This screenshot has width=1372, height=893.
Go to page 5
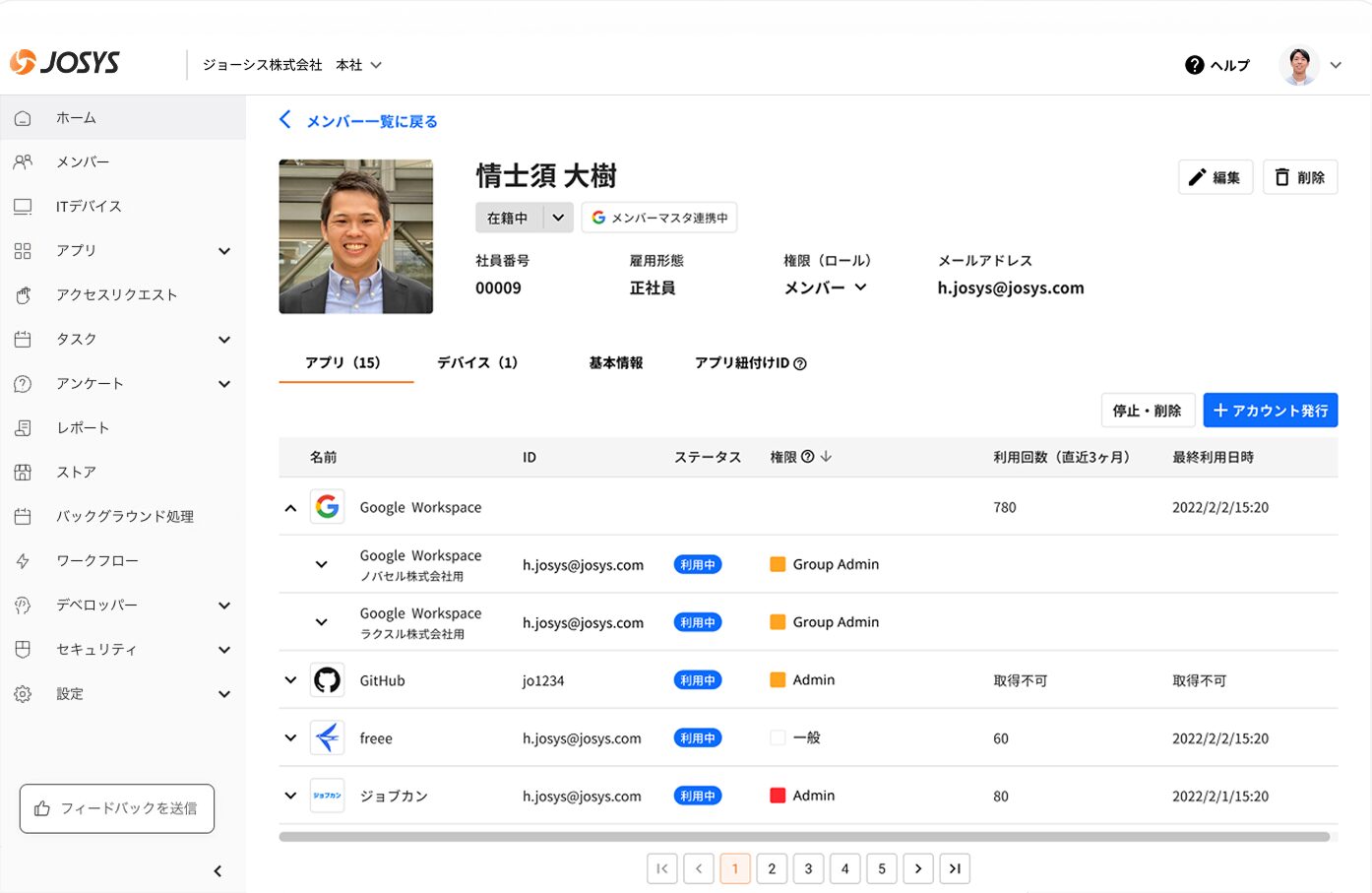click(x=882, y=868)
